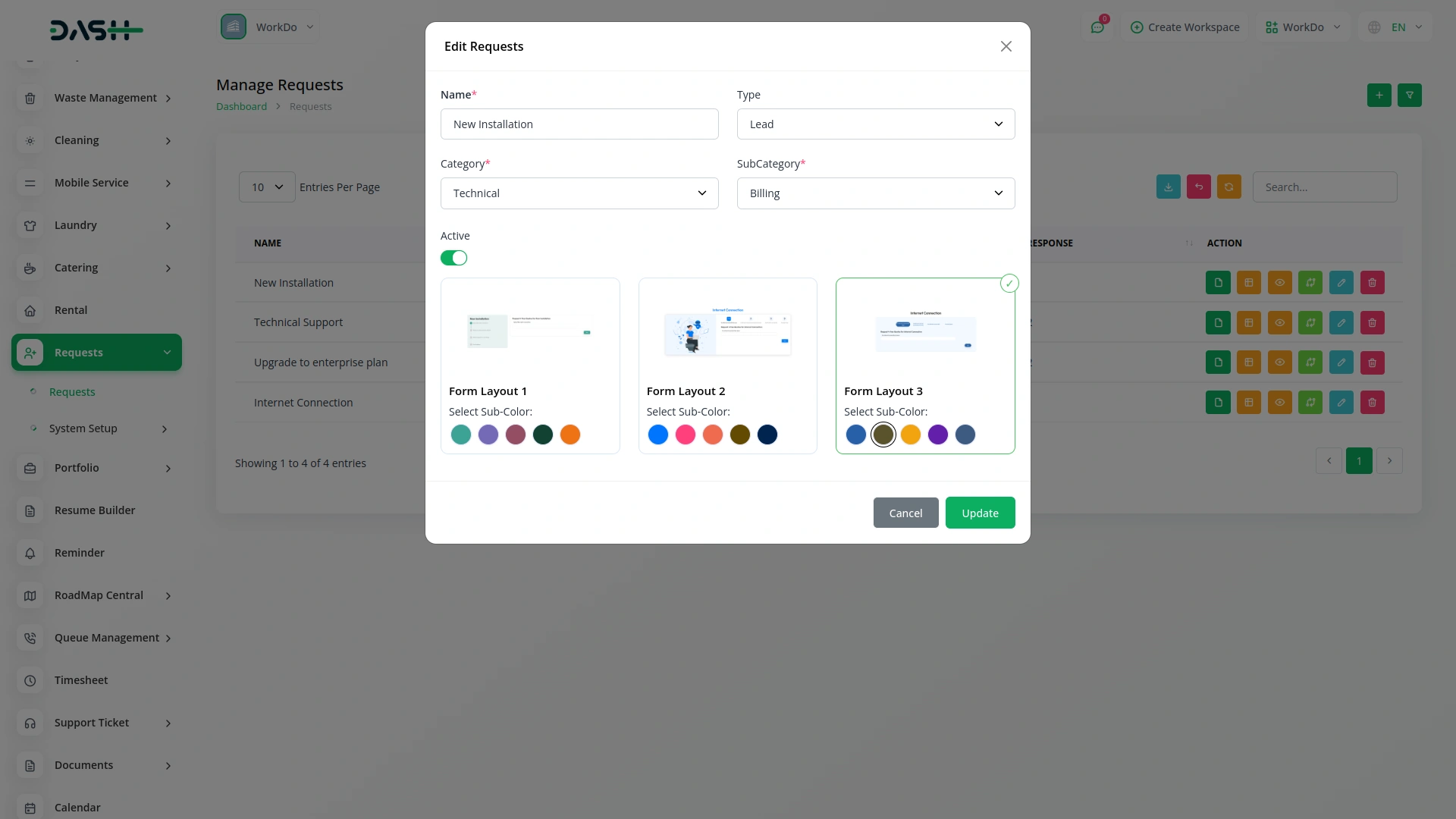The image size is (1456, 819).
Task: Open the Category dropdown showing Technical
Action: [579, 193]
